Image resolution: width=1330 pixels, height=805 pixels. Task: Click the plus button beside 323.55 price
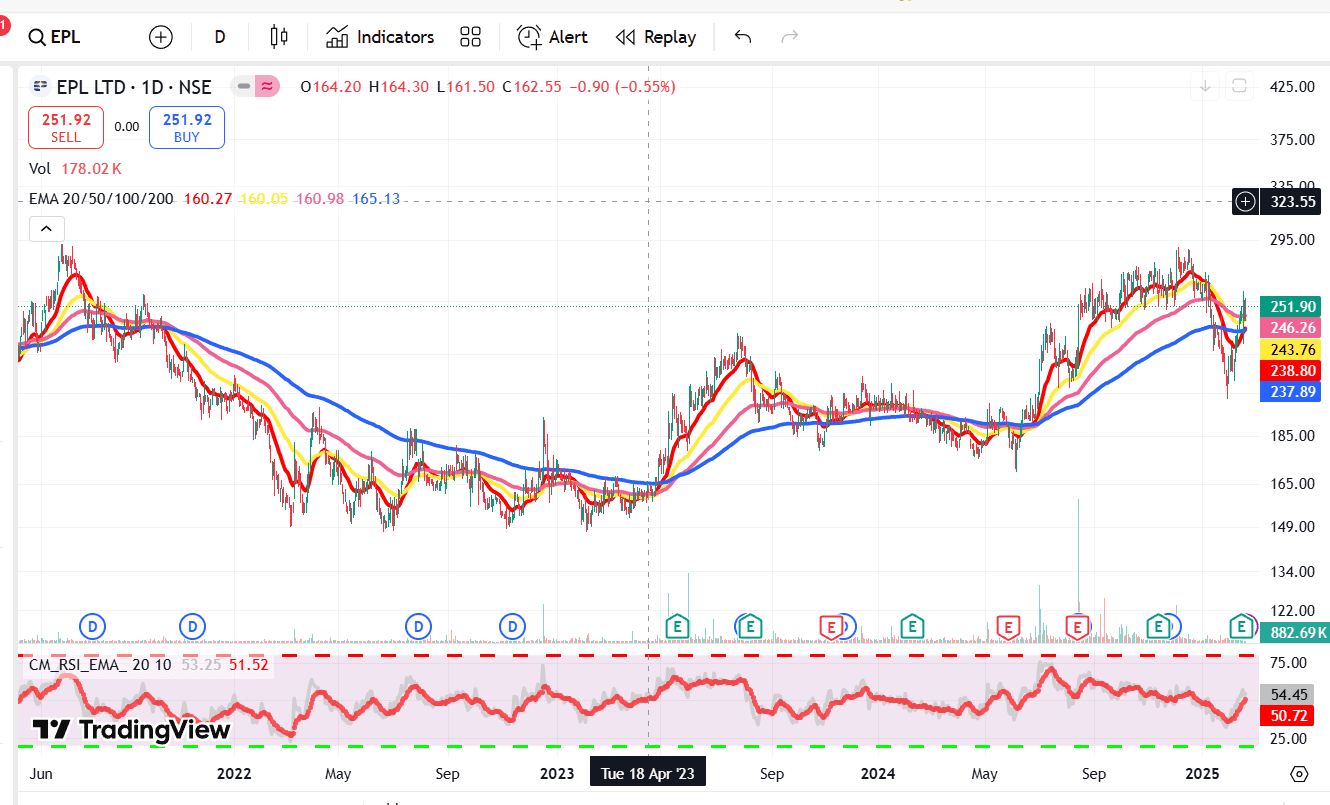pyautogui.click(x=1245, y=201)
